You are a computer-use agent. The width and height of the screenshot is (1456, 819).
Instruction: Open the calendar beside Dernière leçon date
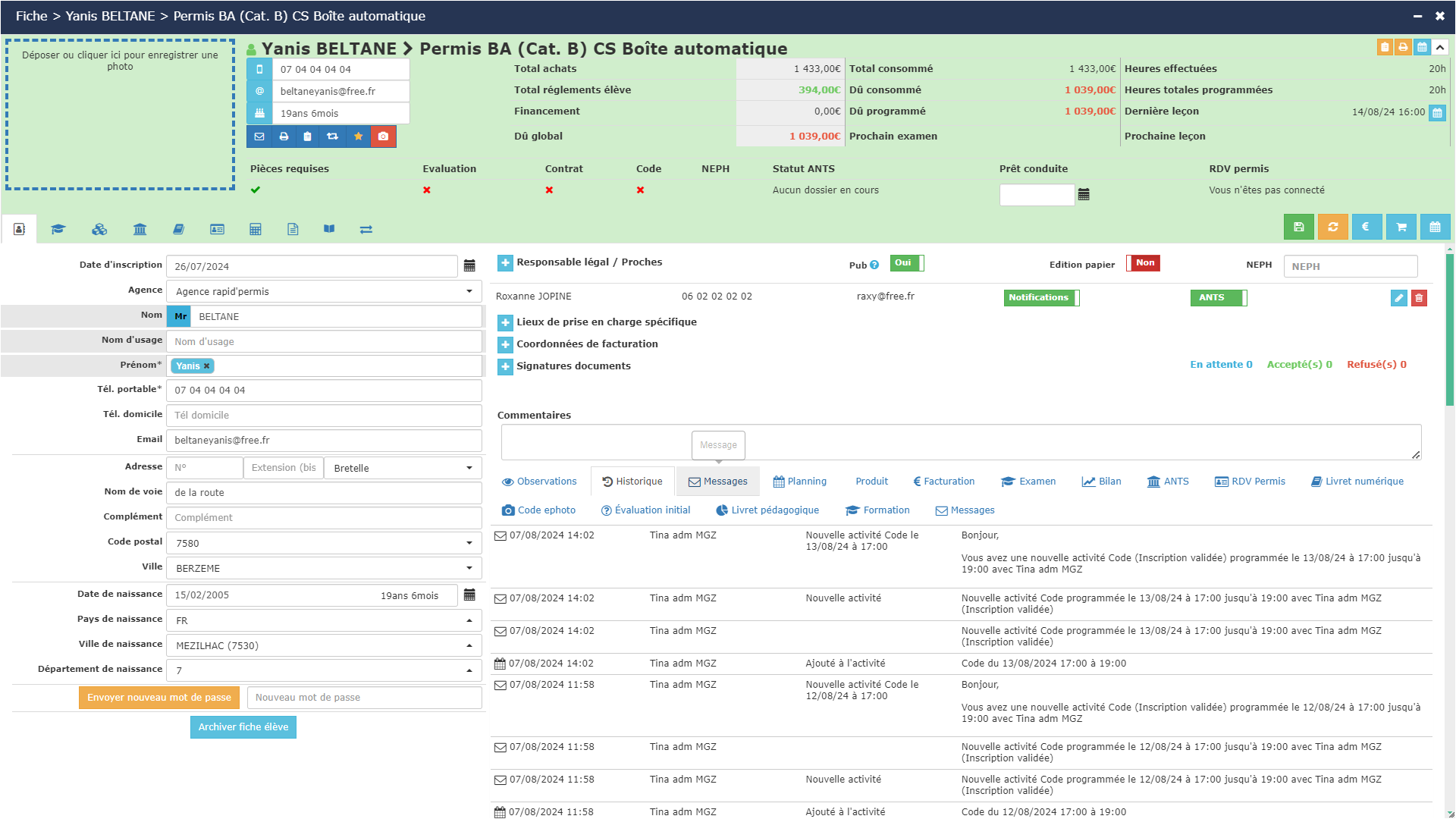[x=1437, y=113]
